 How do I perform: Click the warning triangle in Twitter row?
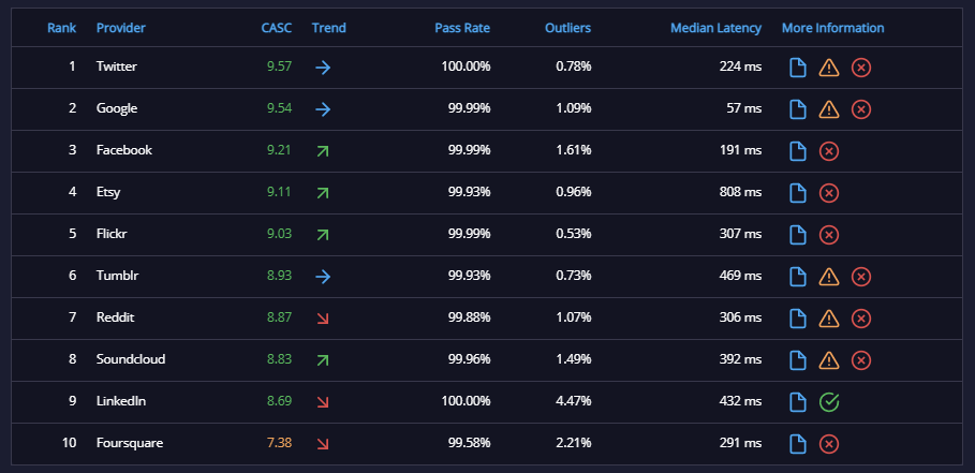829,67
